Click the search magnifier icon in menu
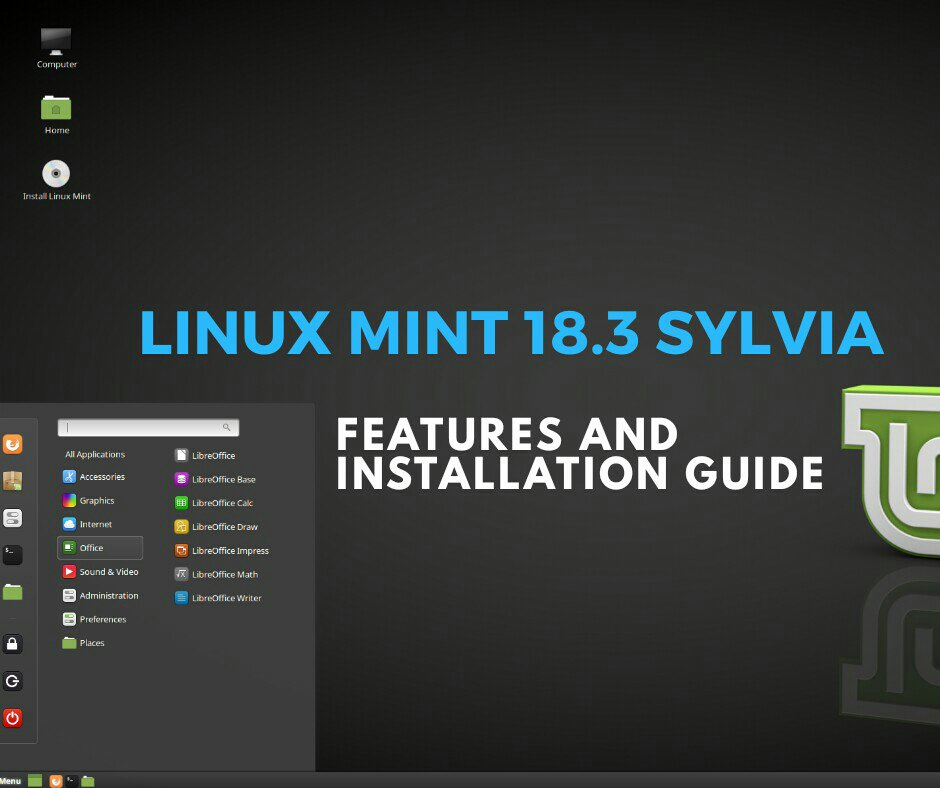Image resolution: width=940 pixels, height=788 pixels. 227,428
